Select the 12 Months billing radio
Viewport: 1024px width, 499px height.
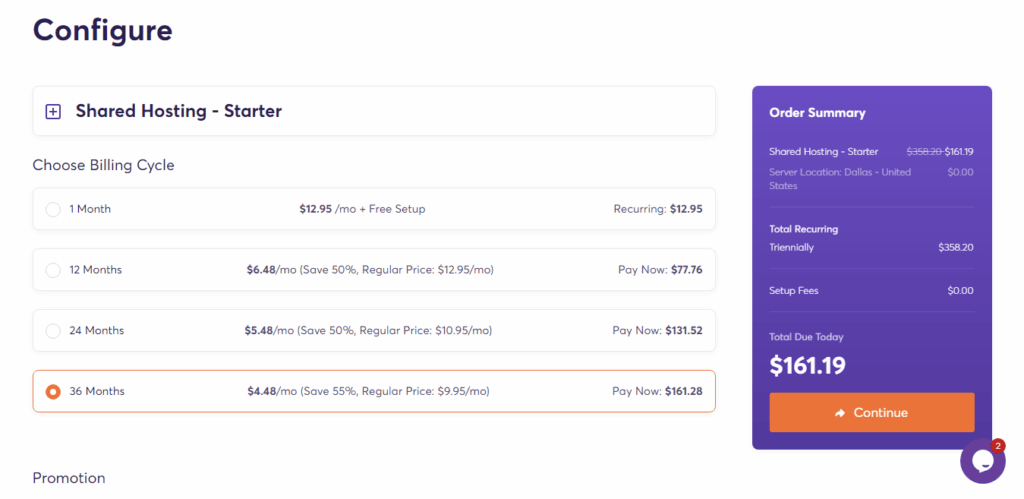pos(53,270)
